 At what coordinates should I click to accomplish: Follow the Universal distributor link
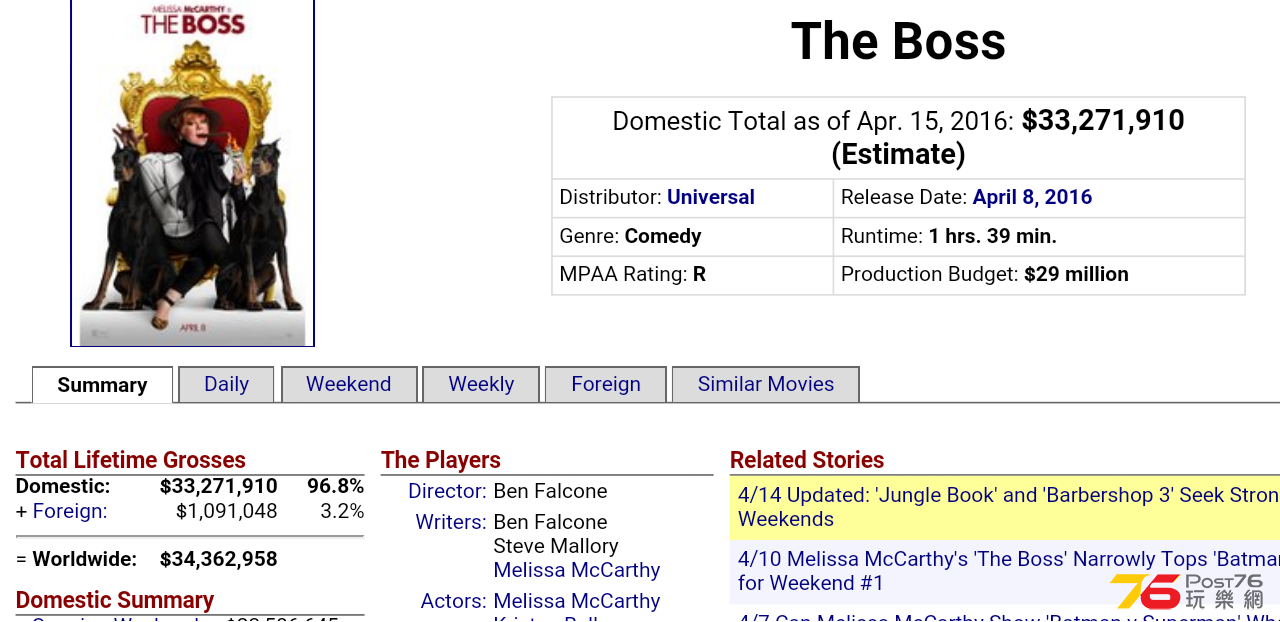click(x=711, y=197)
